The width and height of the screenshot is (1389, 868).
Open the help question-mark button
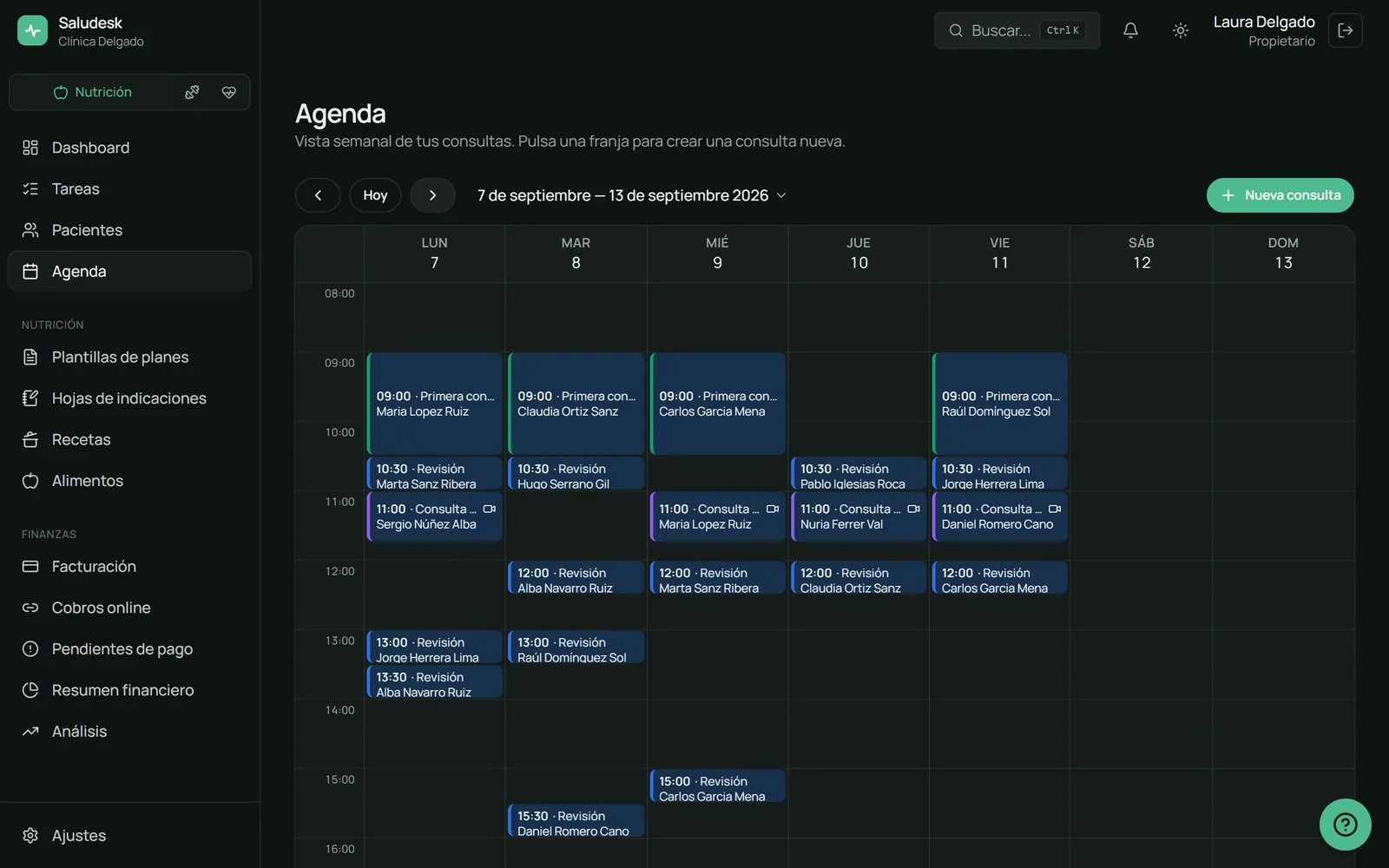1345,824
